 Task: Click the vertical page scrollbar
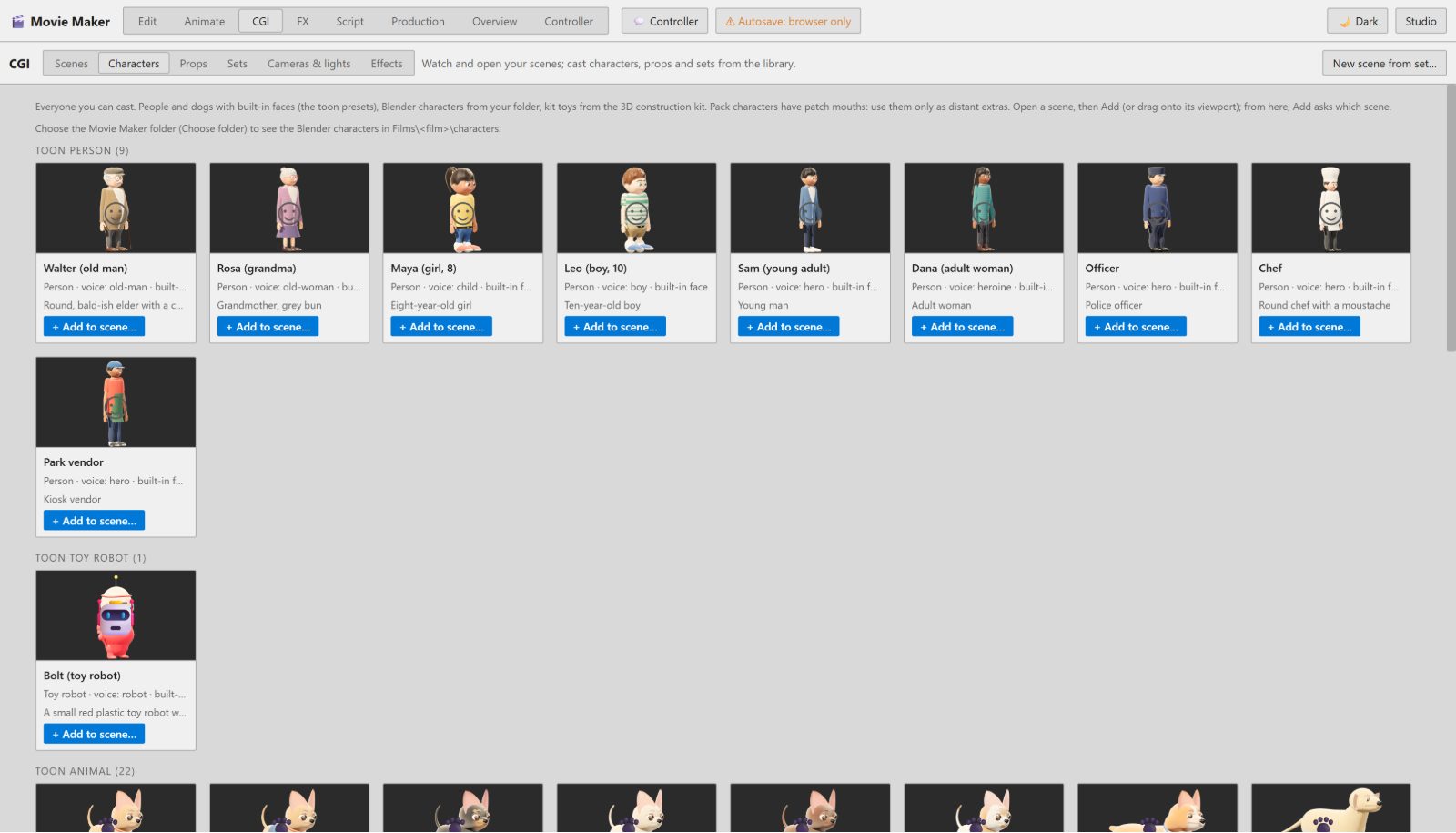pos(1451,218)
